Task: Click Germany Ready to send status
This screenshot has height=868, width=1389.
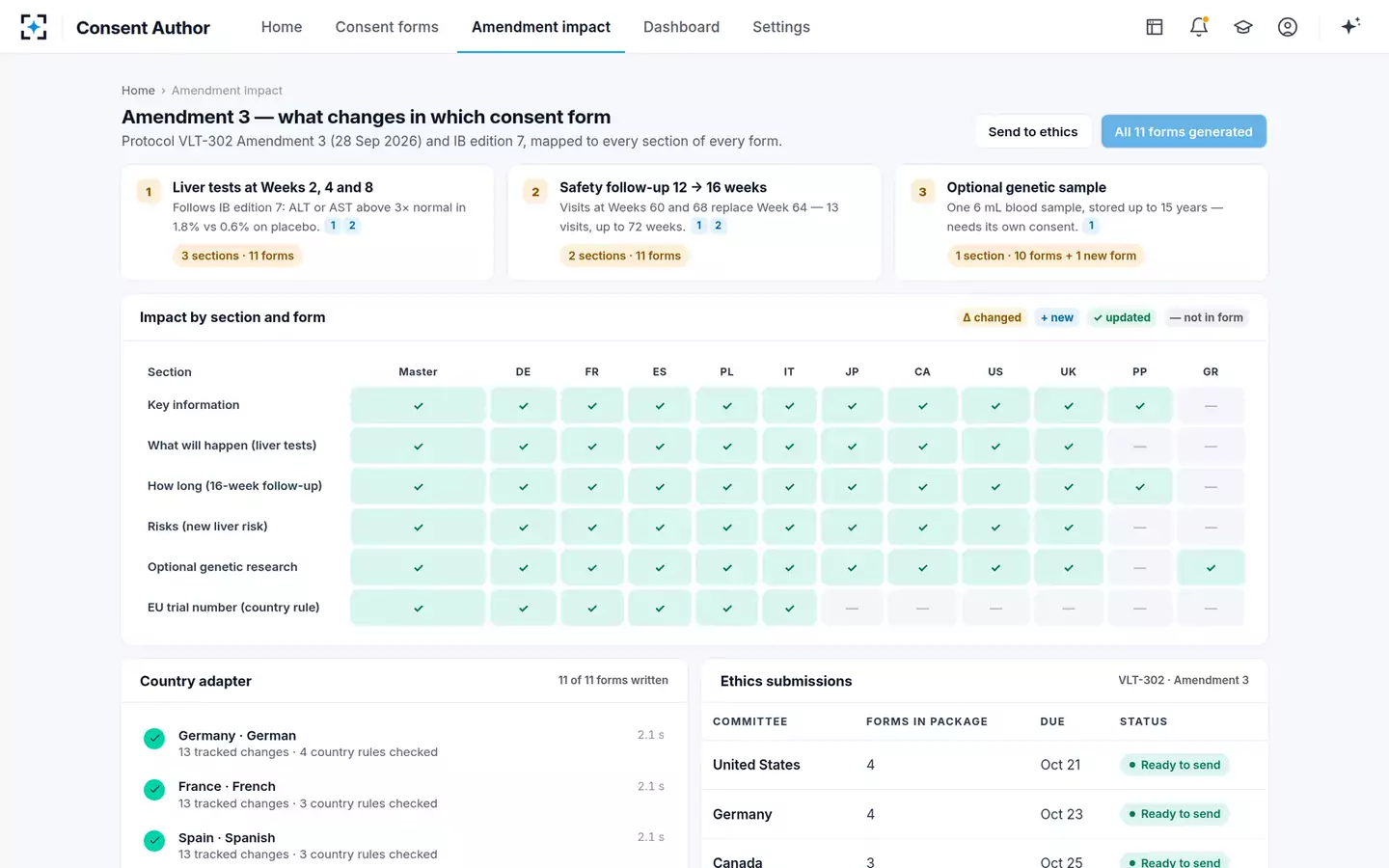Action: click(x=1174, y=814)
